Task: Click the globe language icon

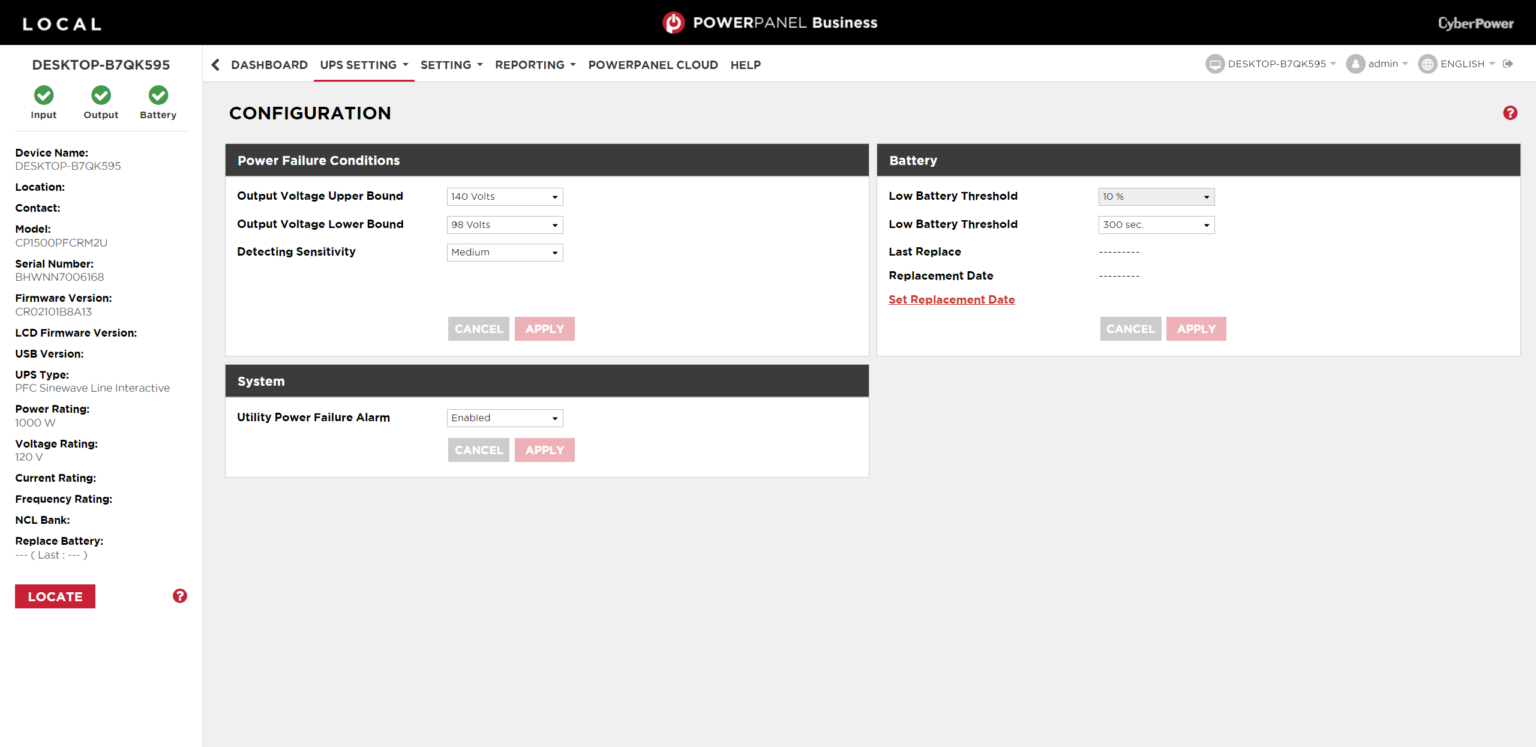Action: click(1427, 64)
